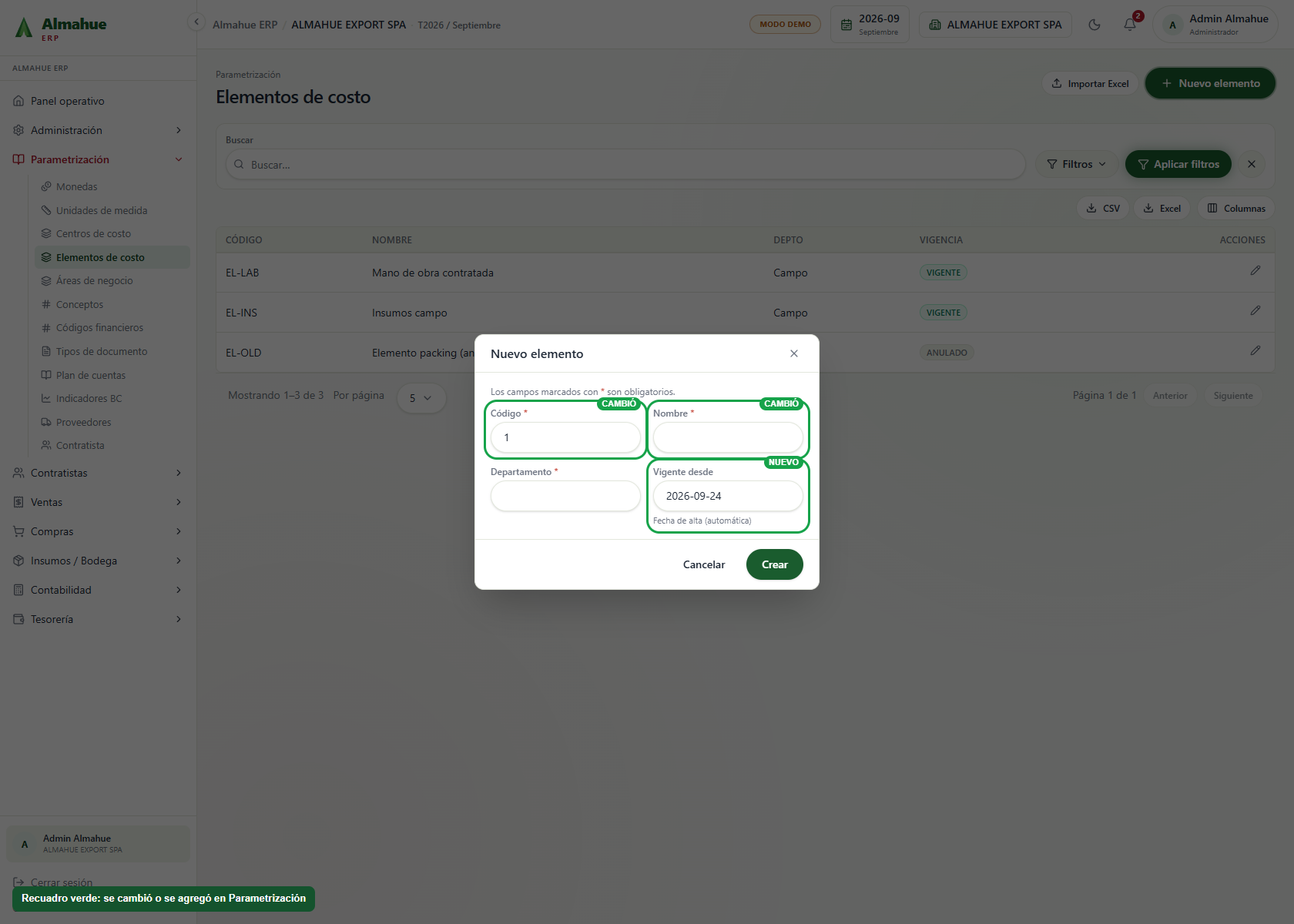Image resolution: width=1294 pixels, height=924 pixels.
Task: Click Nuevo elemento button
Action: (1210, 83)
